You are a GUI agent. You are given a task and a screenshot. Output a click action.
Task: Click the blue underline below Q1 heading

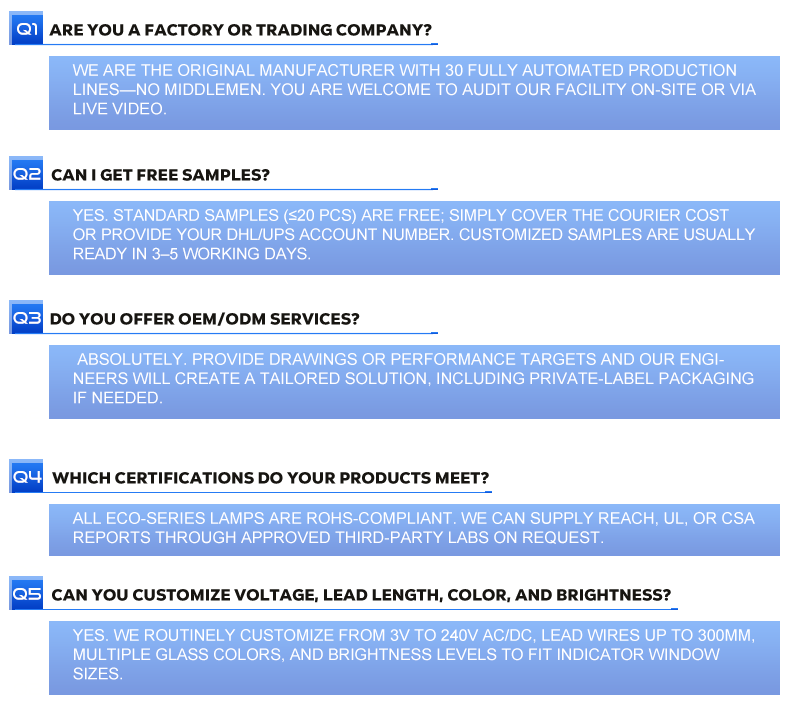(240, 44)
